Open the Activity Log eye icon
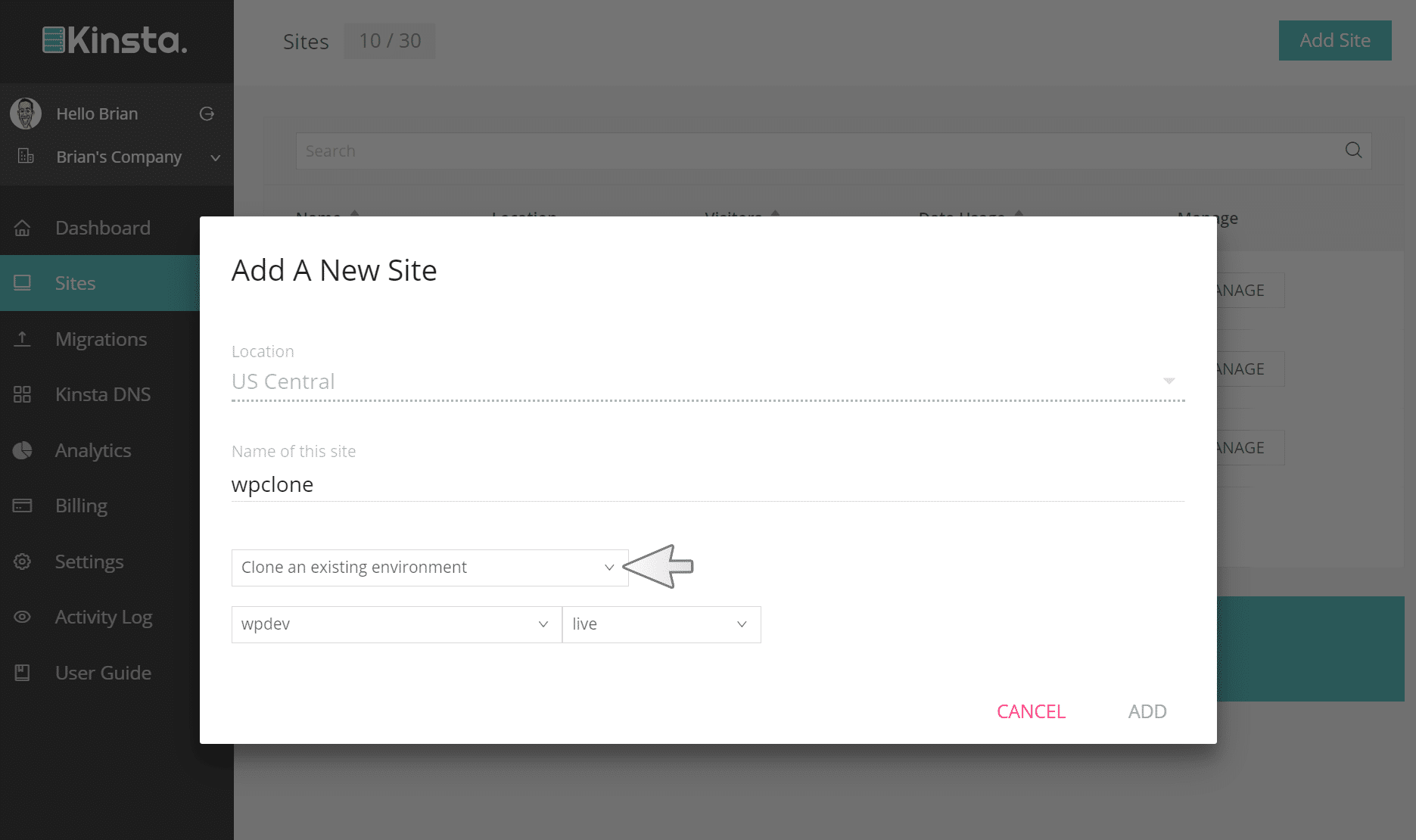The width and height of the screenshot is (1416, 840). [x=23, y=617]
